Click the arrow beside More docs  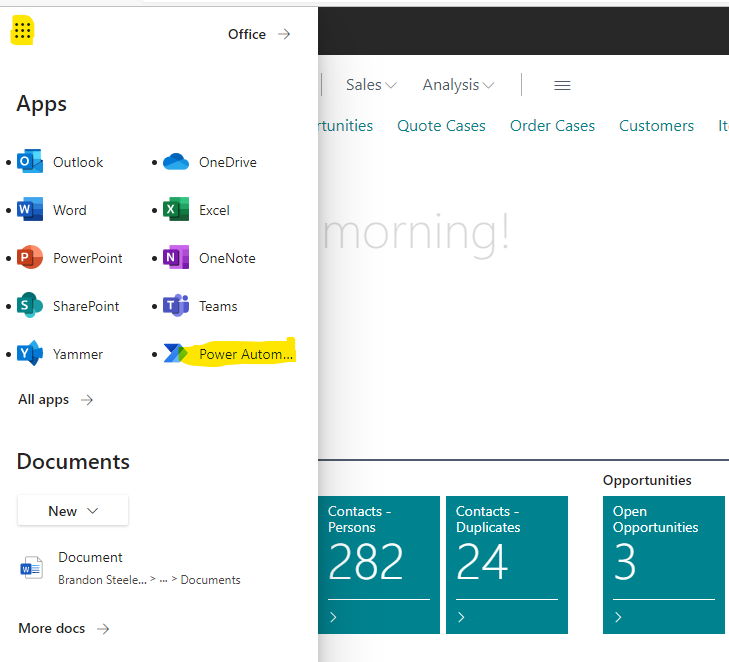[103, 629]
